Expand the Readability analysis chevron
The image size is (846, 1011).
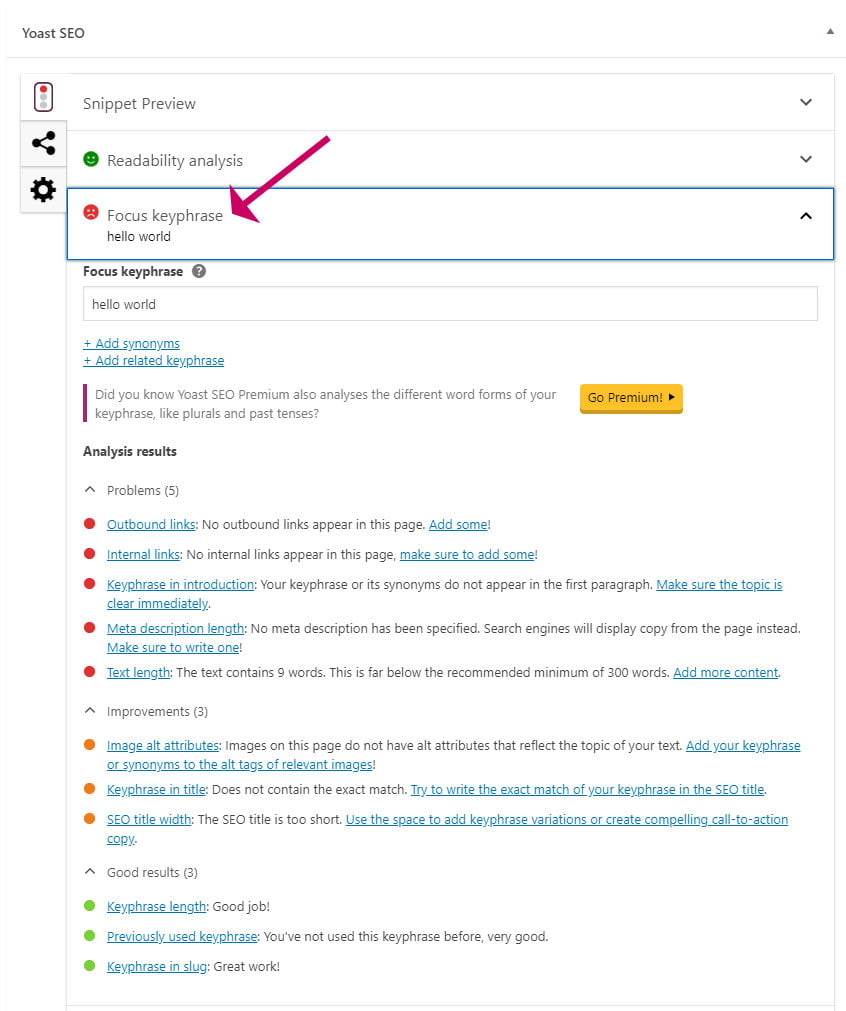[x=805, y=159]
